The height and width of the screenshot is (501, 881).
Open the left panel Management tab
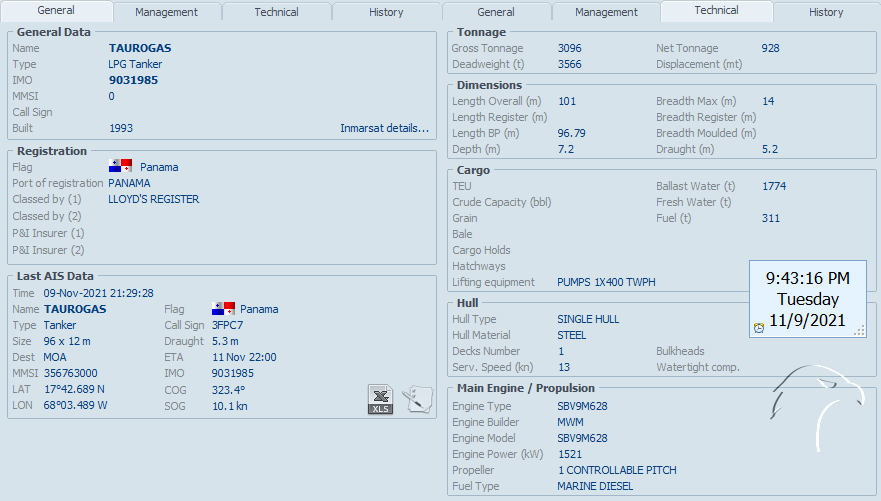166,12
